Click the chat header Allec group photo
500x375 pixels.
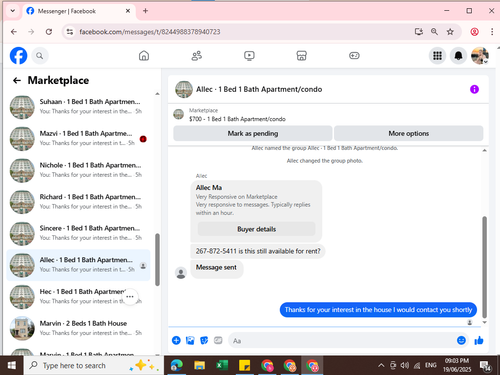coord(184,89)
